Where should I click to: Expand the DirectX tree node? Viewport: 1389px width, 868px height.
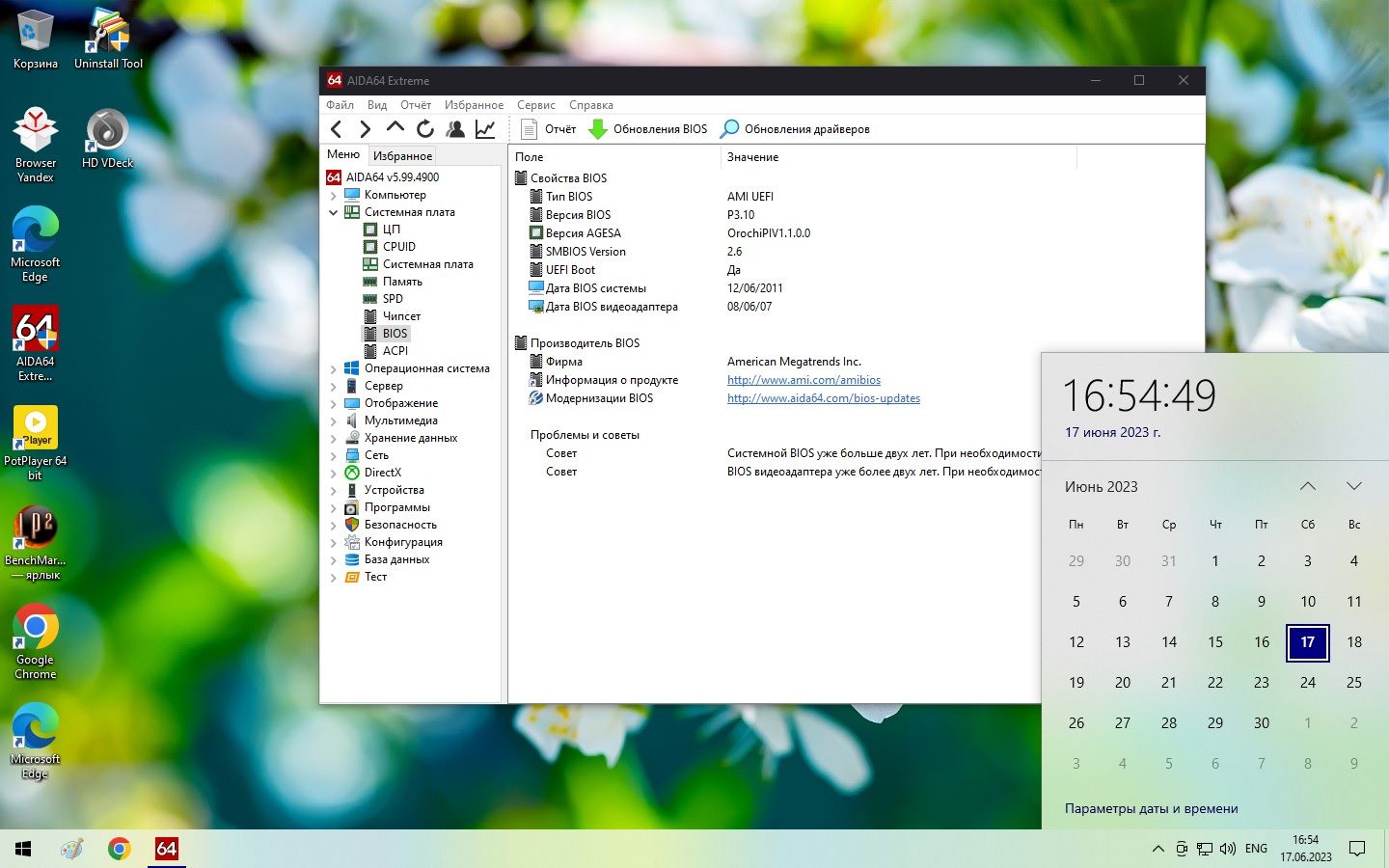(334, 473)
